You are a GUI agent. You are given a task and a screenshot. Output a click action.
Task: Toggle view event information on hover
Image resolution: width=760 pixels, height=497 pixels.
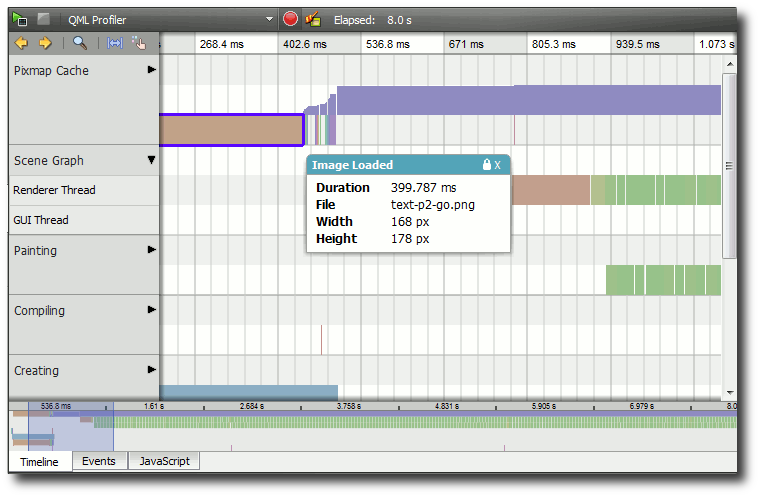click(x=138, y=43)
